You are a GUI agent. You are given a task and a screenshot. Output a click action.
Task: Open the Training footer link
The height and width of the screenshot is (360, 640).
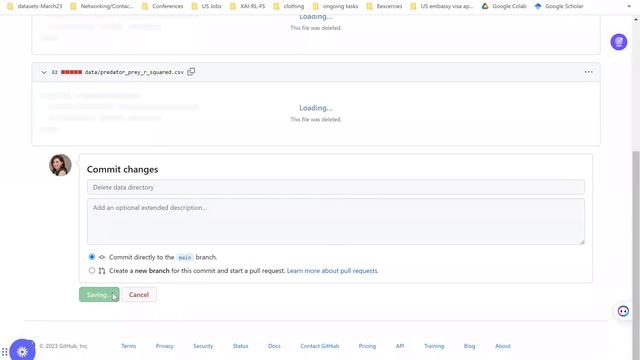[x=434, y=346]
